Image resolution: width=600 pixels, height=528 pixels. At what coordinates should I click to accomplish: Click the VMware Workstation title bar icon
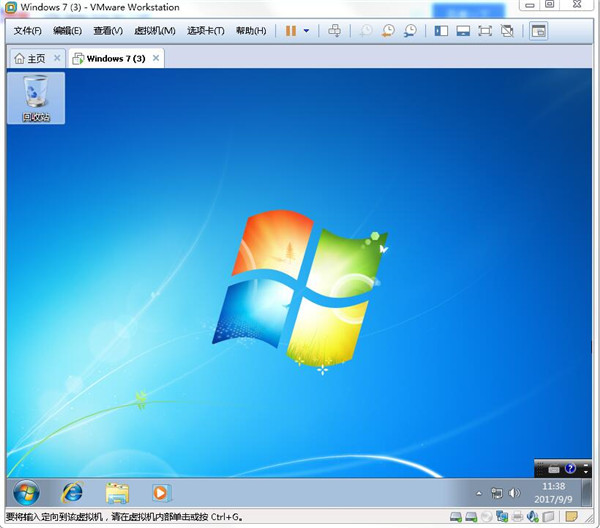click(x=10, y=7)
